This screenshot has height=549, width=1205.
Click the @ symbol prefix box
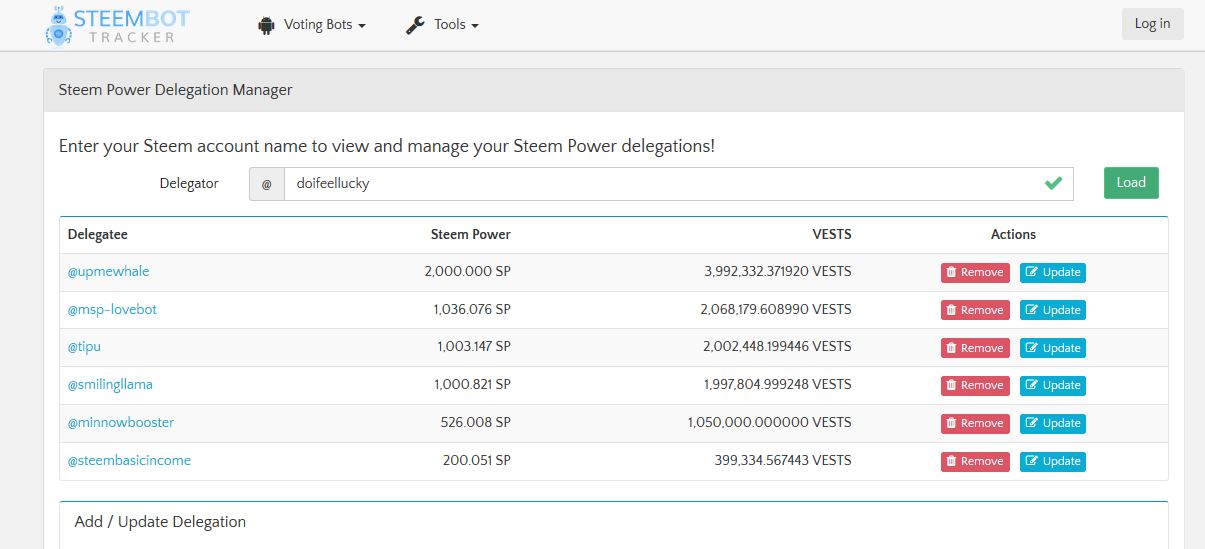tap(267, 184)
